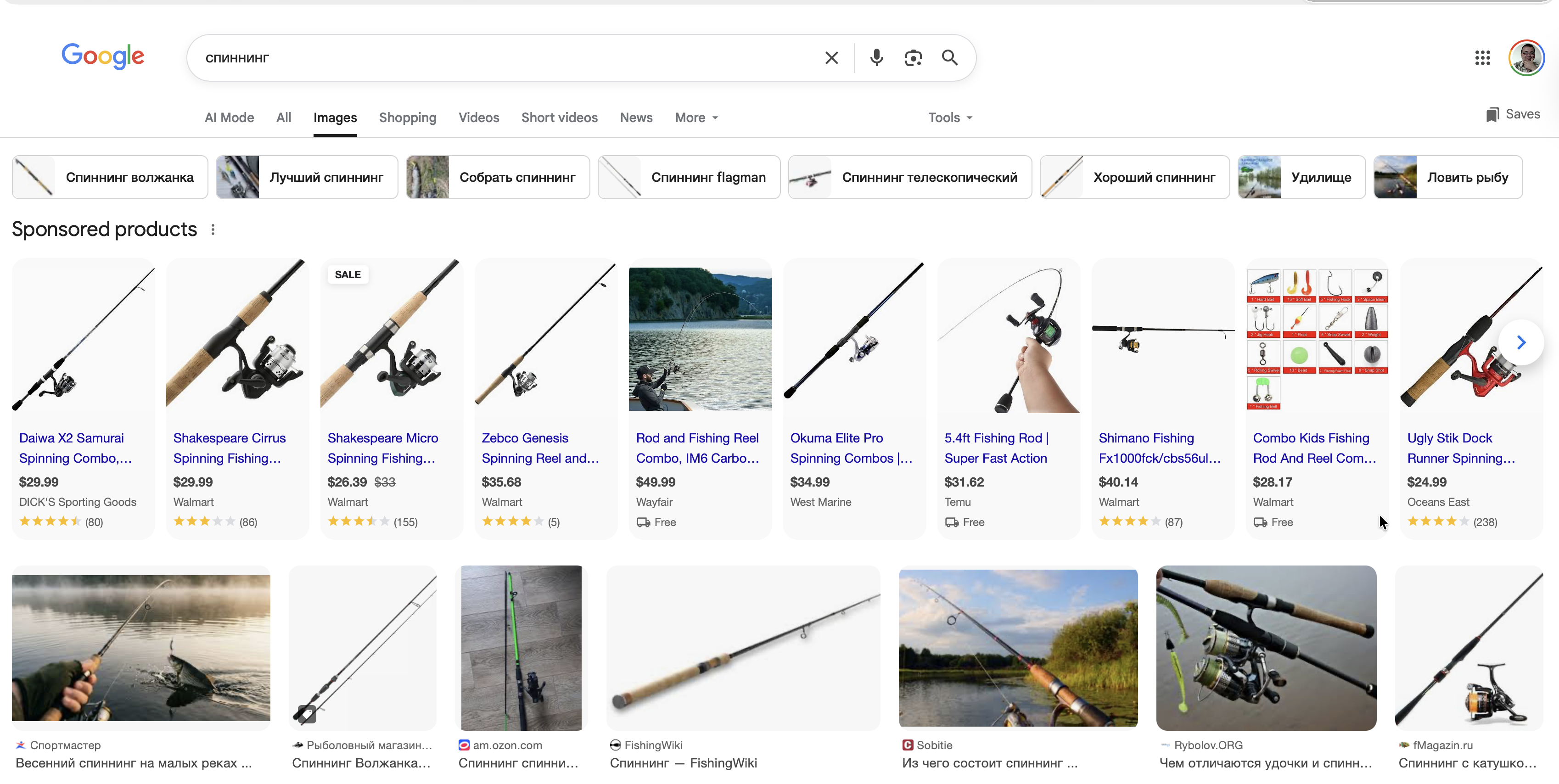Open Rod and Fishing Reel Combo lake photo
Viewport: 1559px width, 784px height.
(700, 339)
